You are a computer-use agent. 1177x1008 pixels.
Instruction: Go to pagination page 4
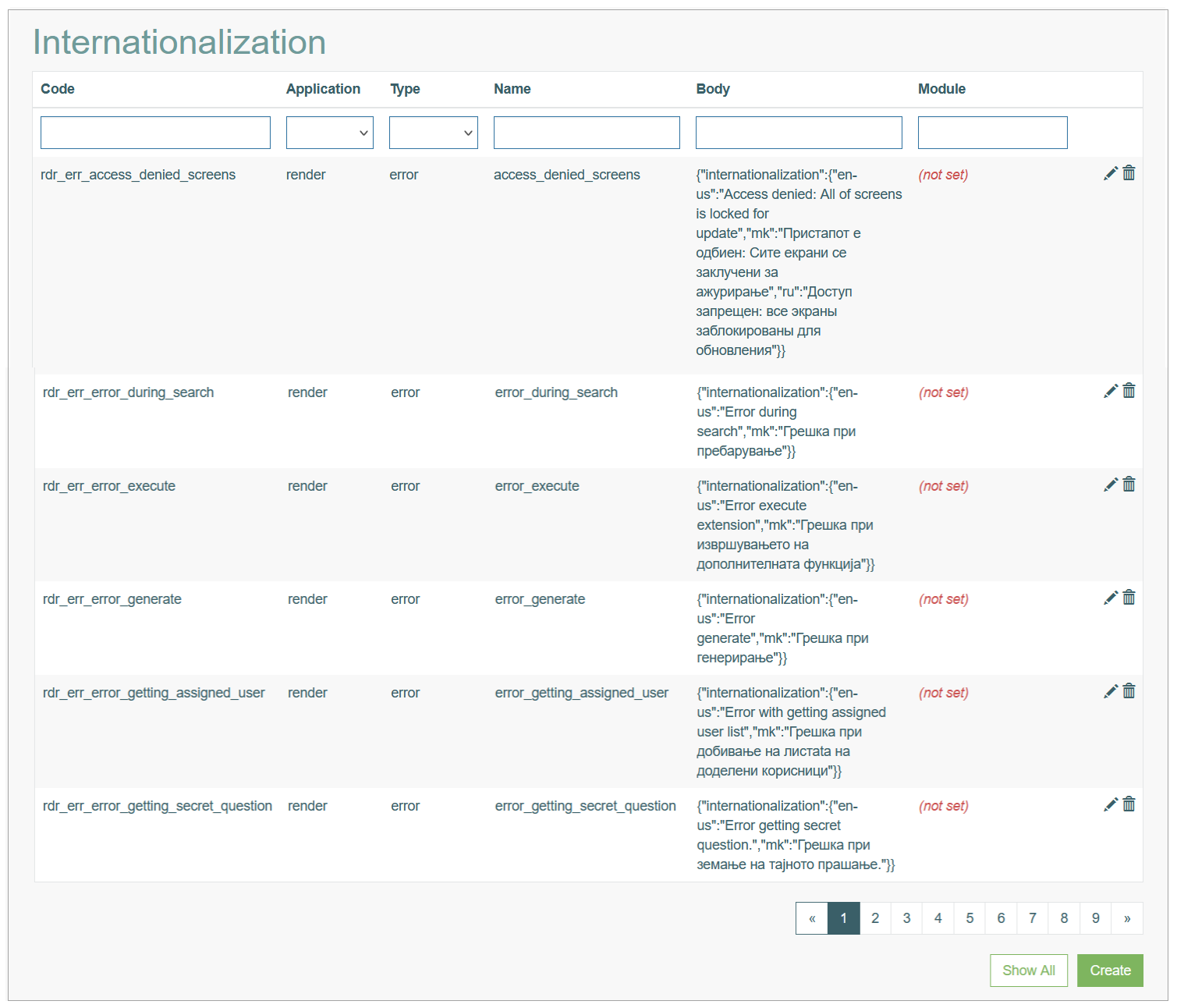point(938,918)
